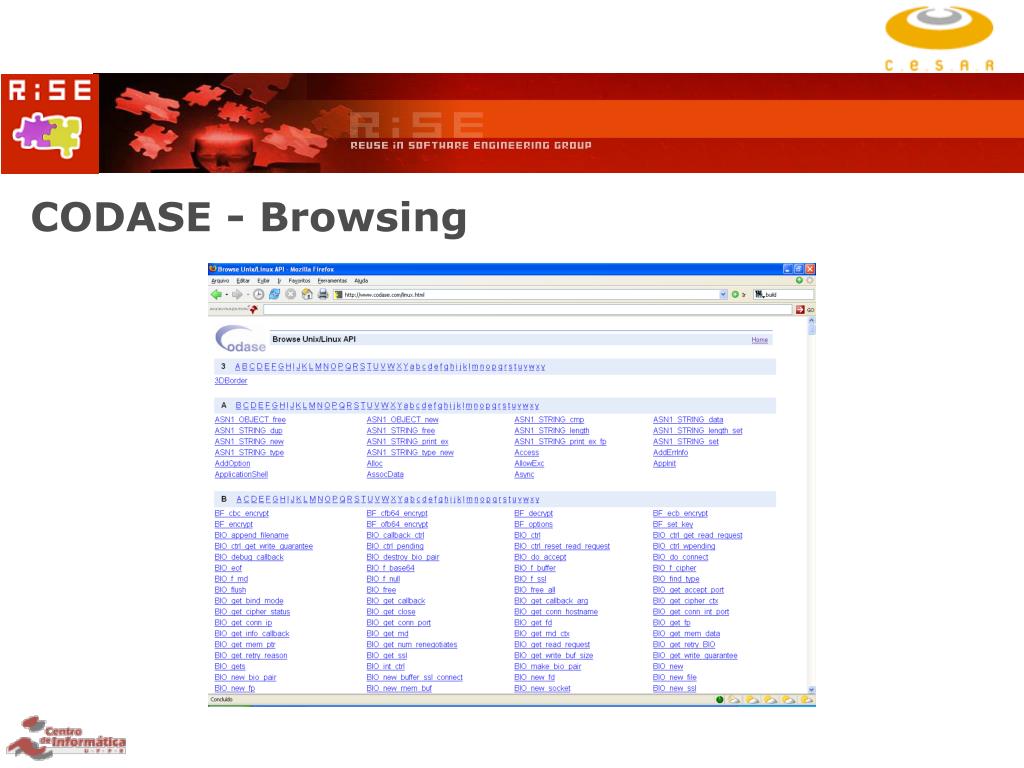Click the 'Browse Unix/Linux API' page heading
The width and height of the screenshot is (1024, 768).
coord(314,340)
